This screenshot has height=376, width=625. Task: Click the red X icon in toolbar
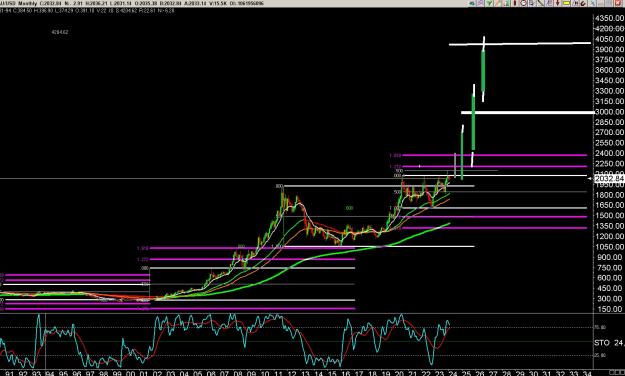pos(617,3)
